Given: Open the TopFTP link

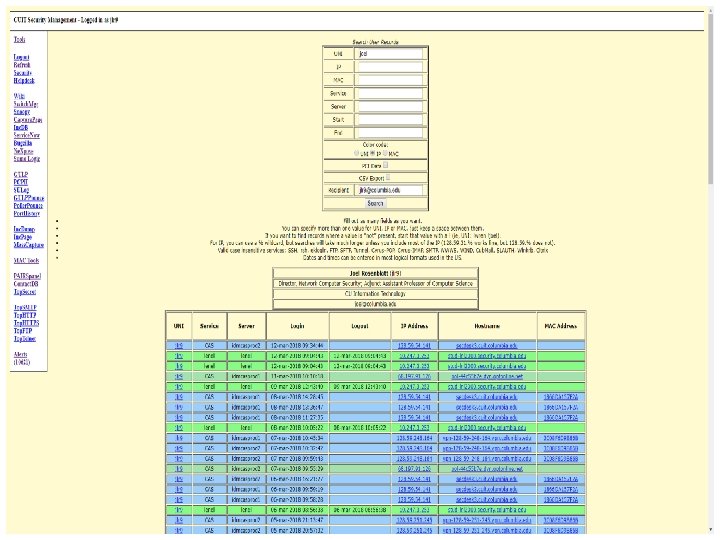Looking at the screenshot, I should coord(23,331).
